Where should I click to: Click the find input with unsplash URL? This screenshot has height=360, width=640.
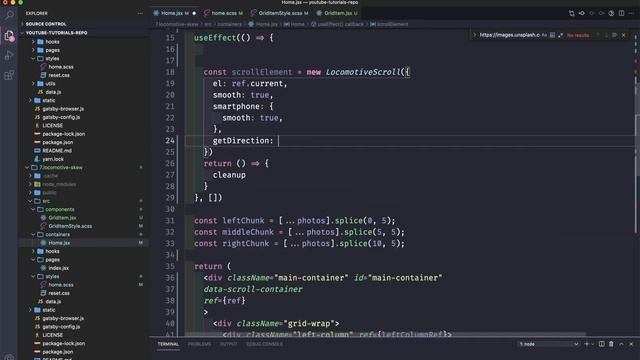509,36
